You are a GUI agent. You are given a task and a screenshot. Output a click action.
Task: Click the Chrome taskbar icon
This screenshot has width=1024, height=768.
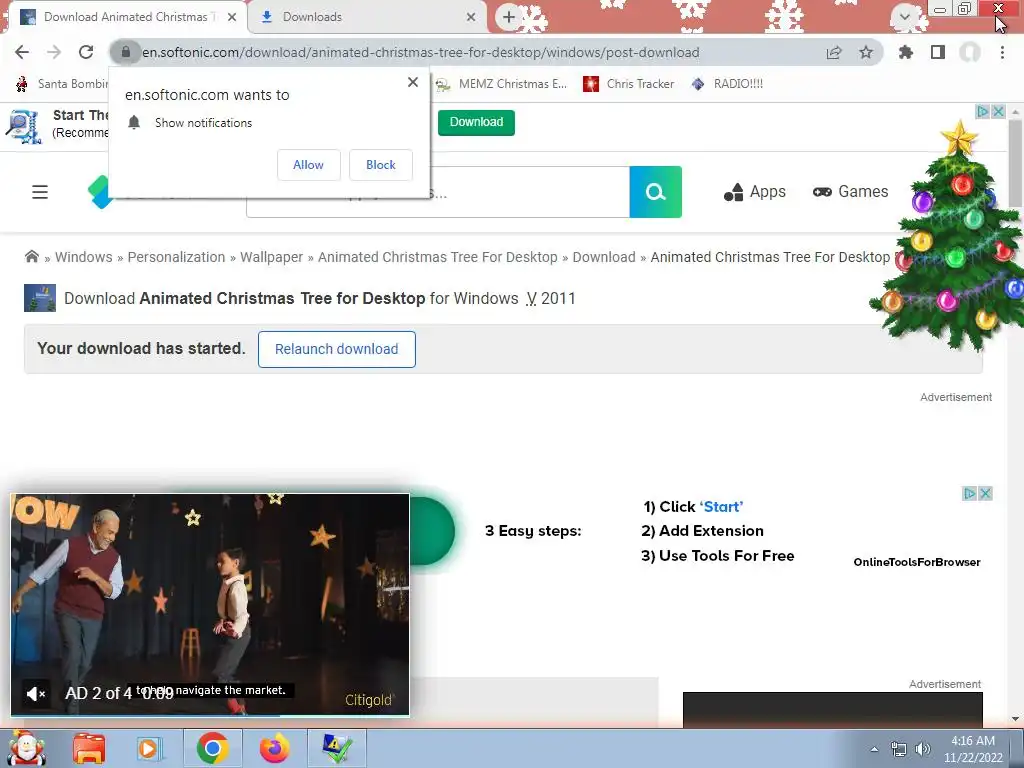(212, 748)
